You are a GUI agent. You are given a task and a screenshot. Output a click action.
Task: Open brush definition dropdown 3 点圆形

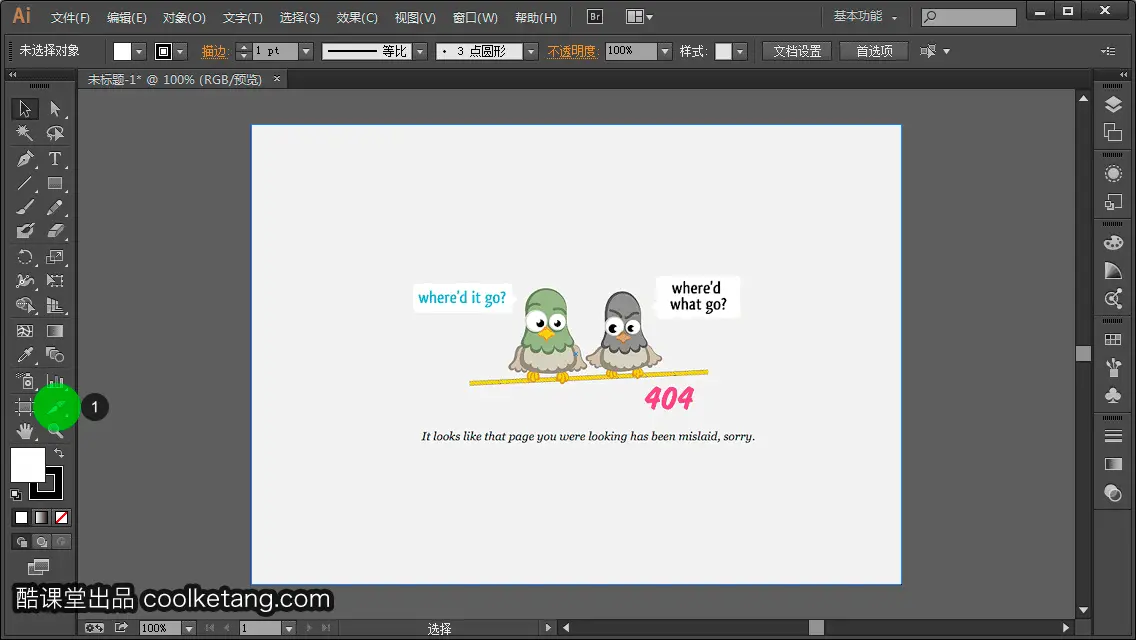[x=531, y=51]
